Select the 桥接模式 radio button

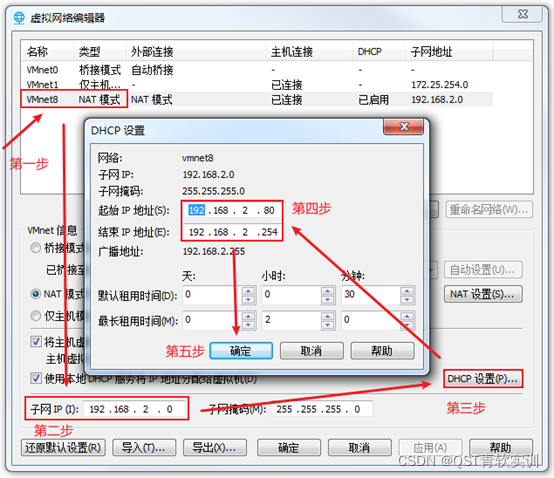tap(35, 248)
